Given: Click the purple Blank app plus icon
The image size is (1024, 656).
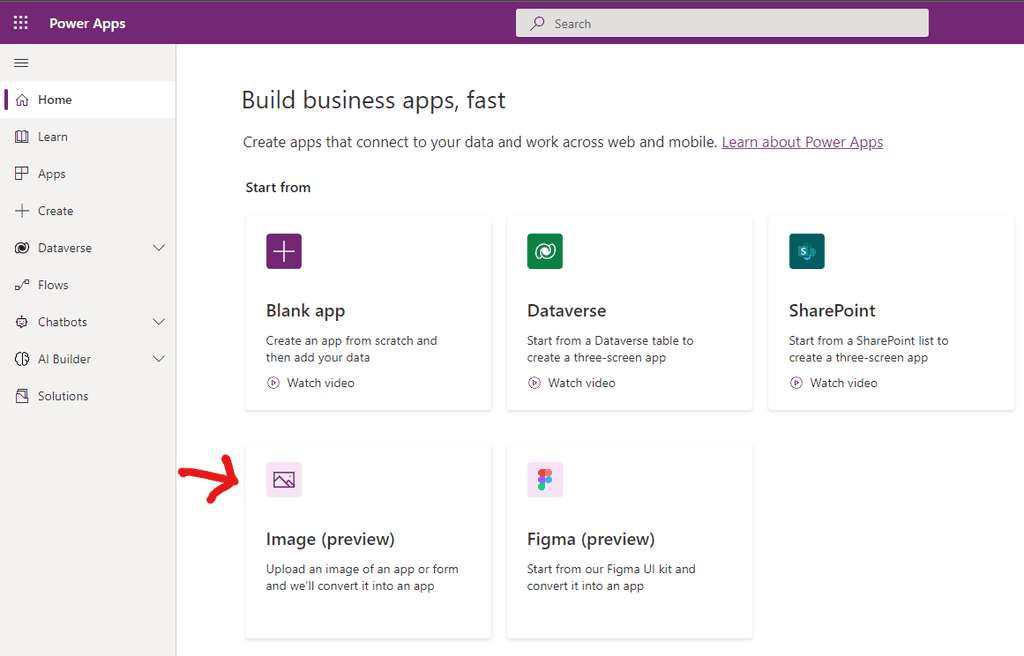Looking at the screenshot, I should (284, 251).
